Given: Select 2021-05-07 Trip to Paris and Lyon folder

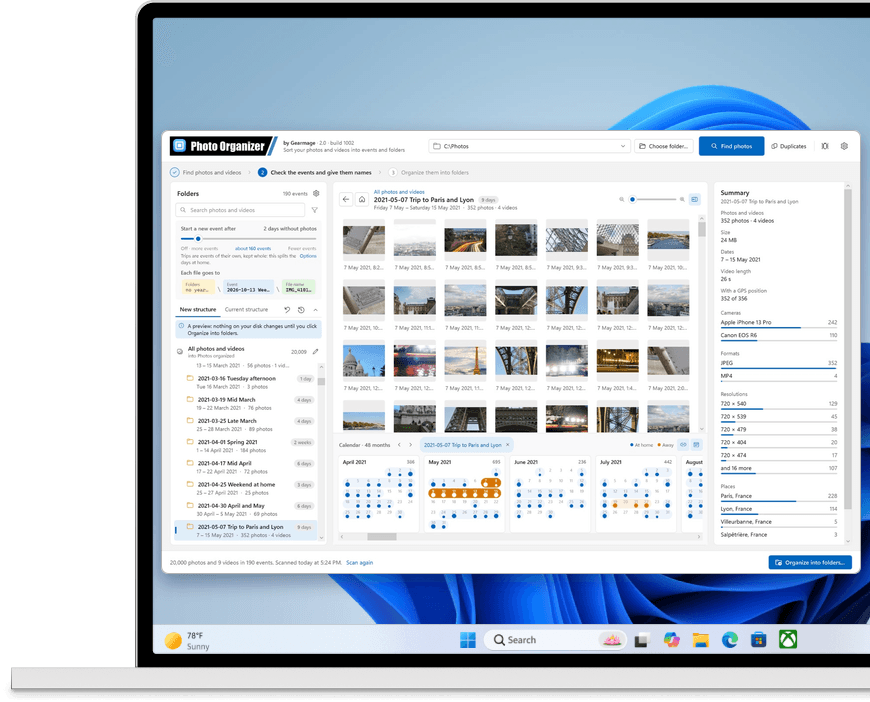Looking at the screenshot, I should (x=246, y=531).
